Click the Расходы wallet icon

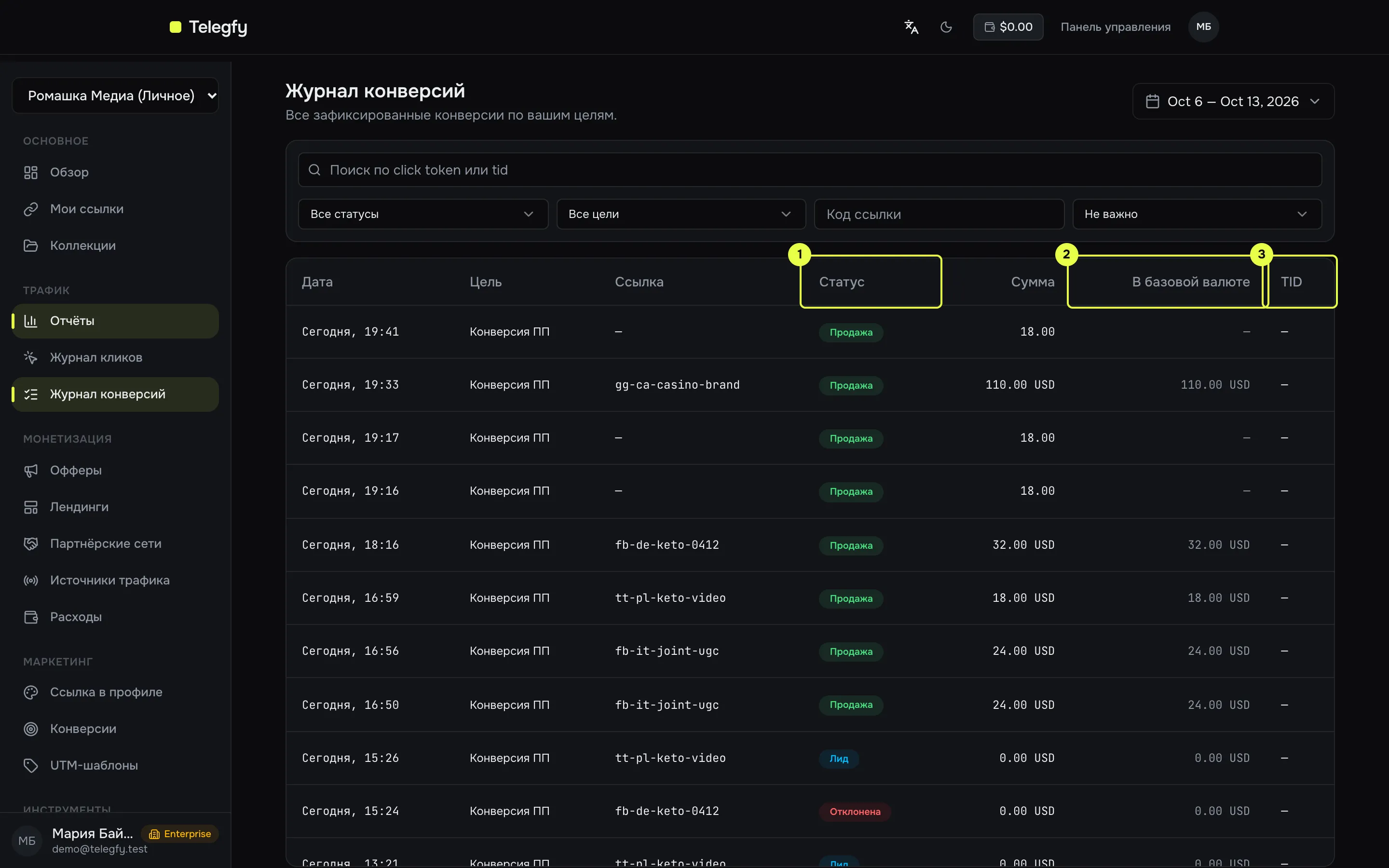[31, 617]
